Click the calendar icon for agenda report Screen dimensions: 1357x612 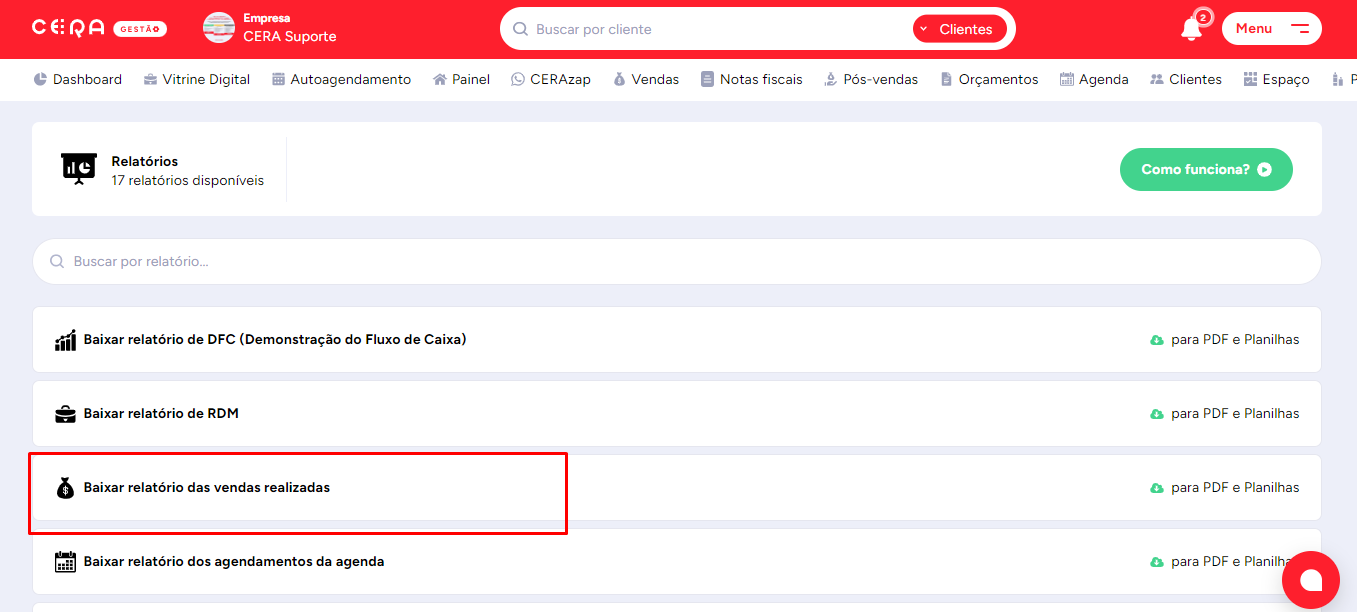pos(65,562)
